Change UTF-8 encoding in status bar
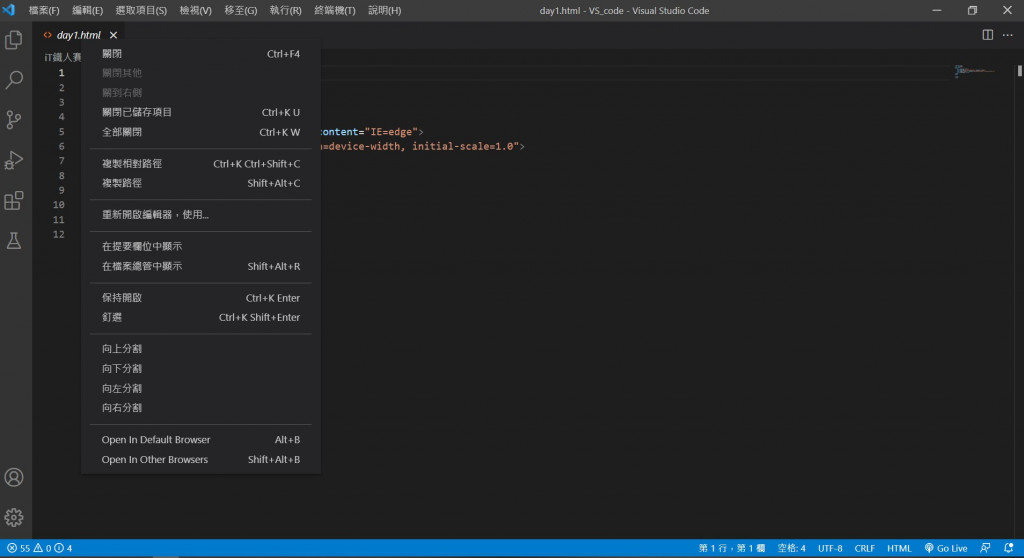This screenshot has width=1024, height=558. [830, 548]
